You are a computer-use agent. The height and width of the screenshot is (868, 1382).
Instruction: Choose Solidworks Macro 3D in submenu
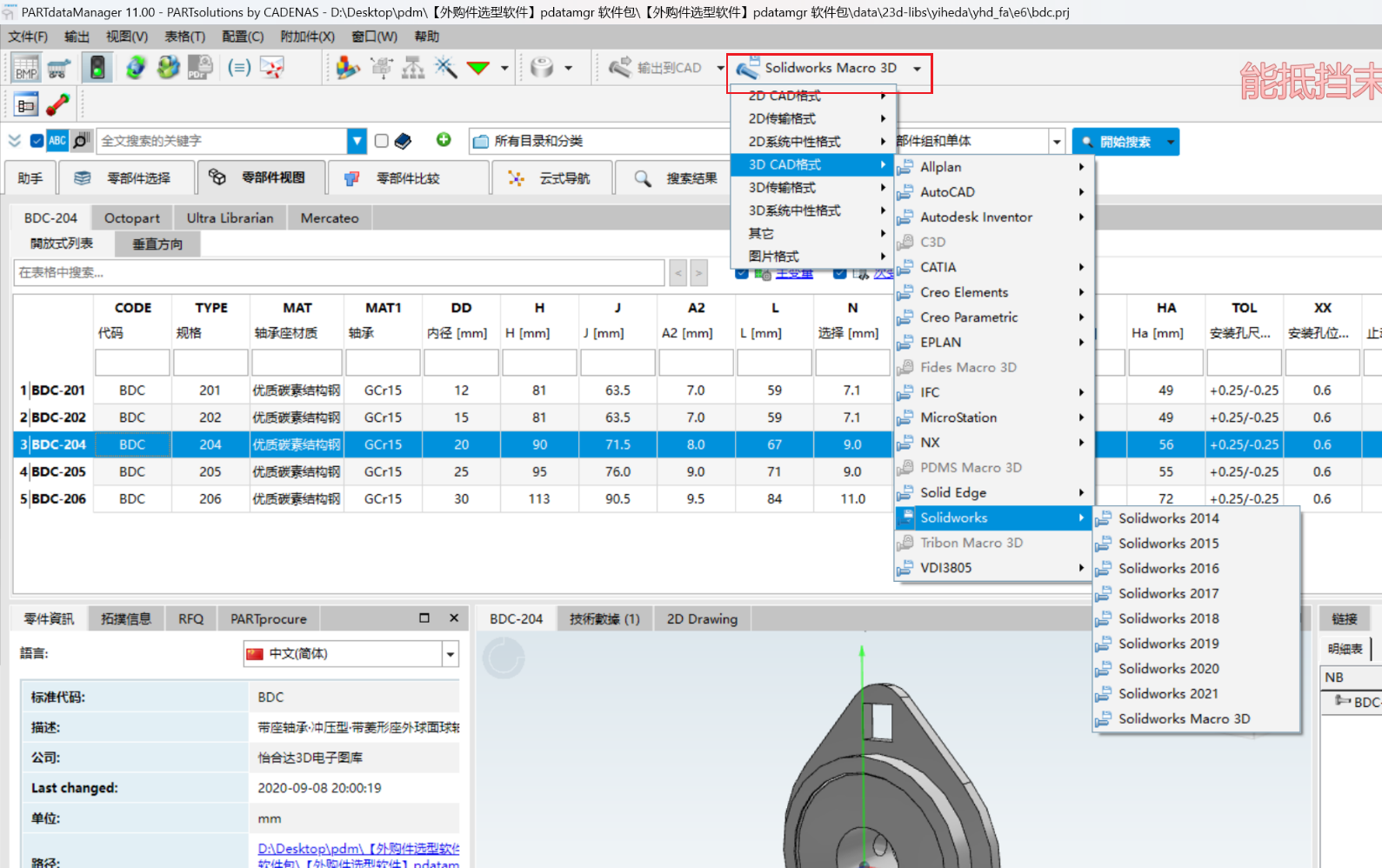tap(1196, 719)
